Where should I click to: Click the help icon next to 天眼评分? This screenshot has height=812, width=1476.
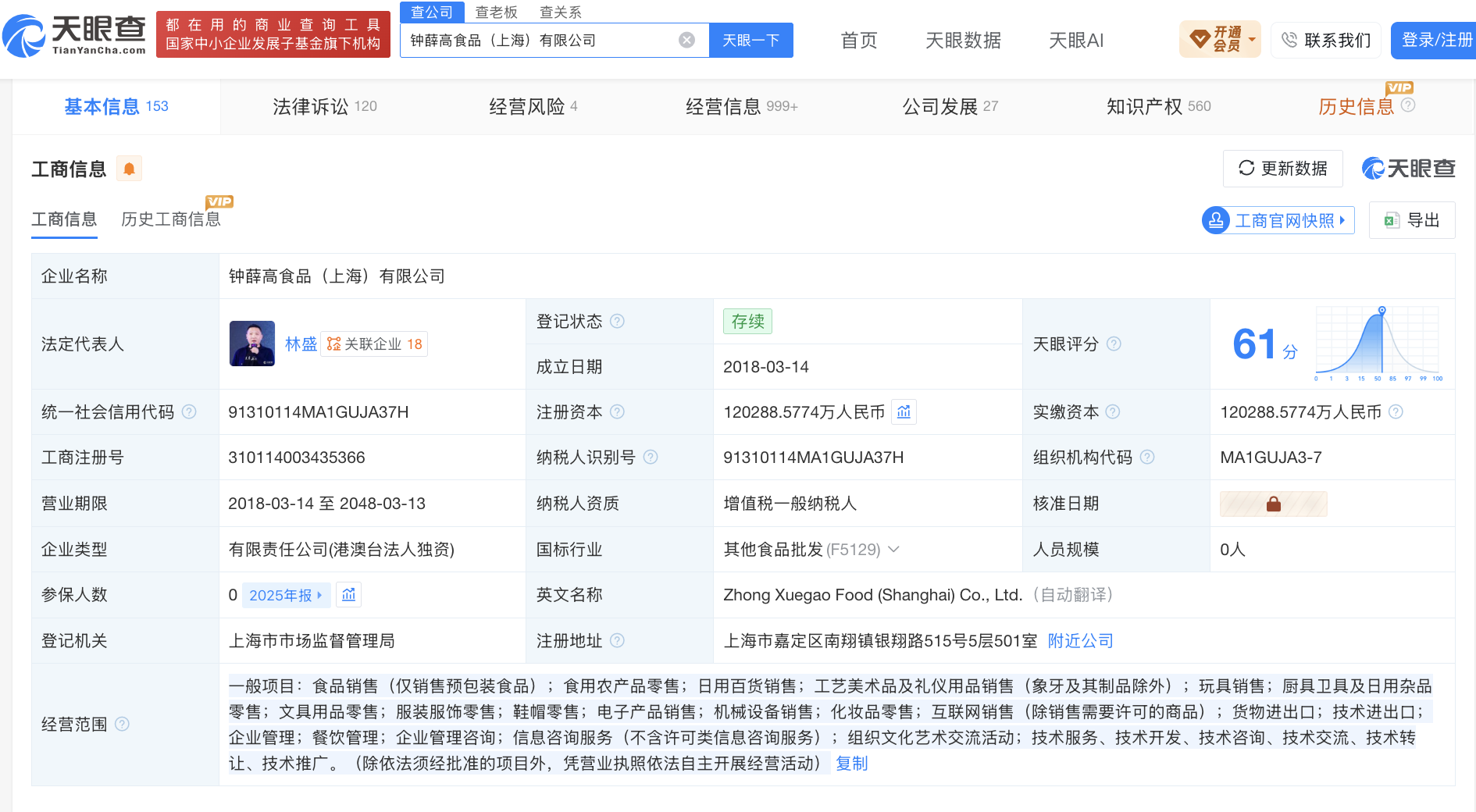[1114, 344]
